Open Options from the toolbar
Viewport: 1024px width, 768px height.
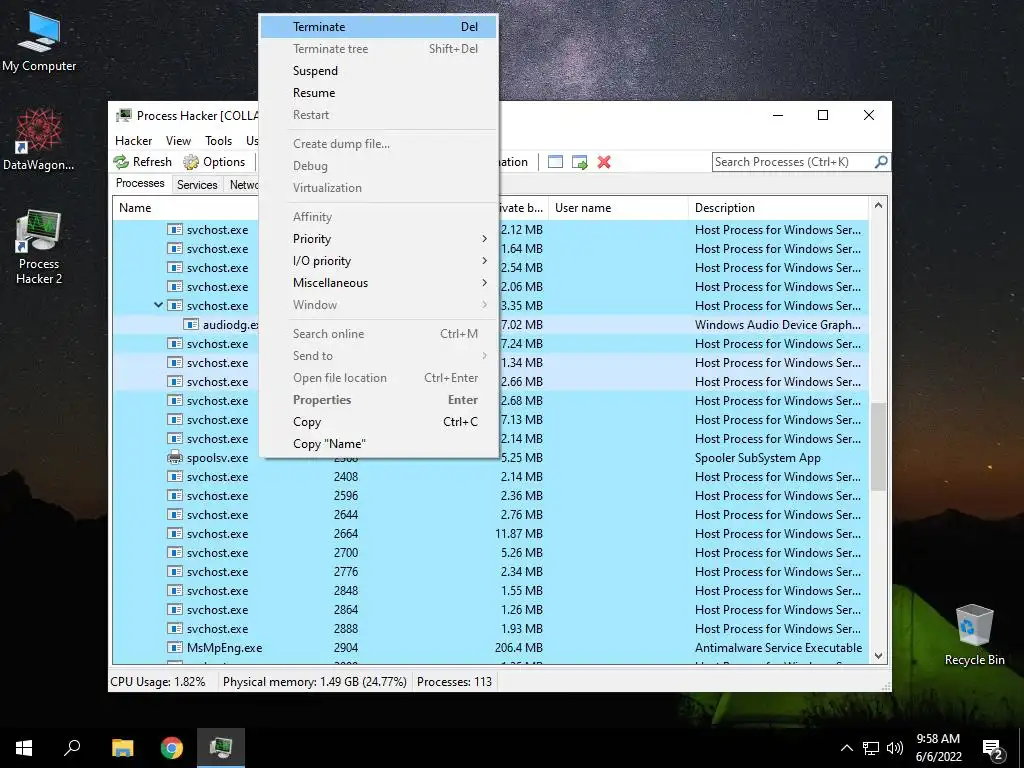[214, 162]
